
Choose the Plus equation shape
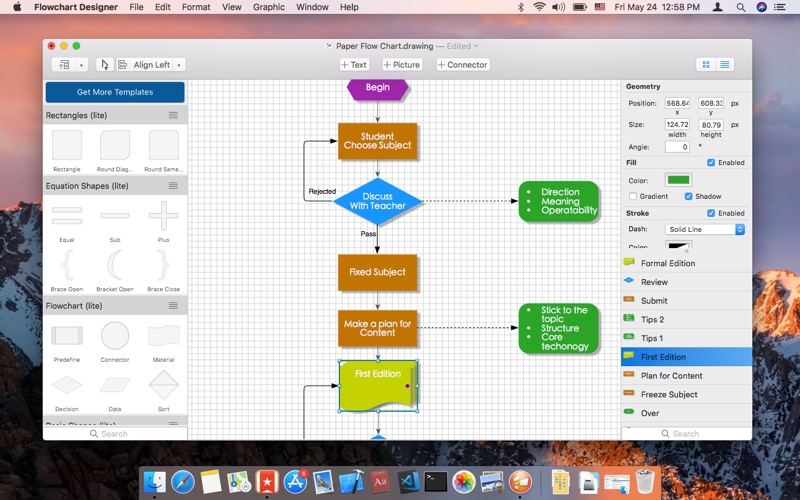point(163,215)
